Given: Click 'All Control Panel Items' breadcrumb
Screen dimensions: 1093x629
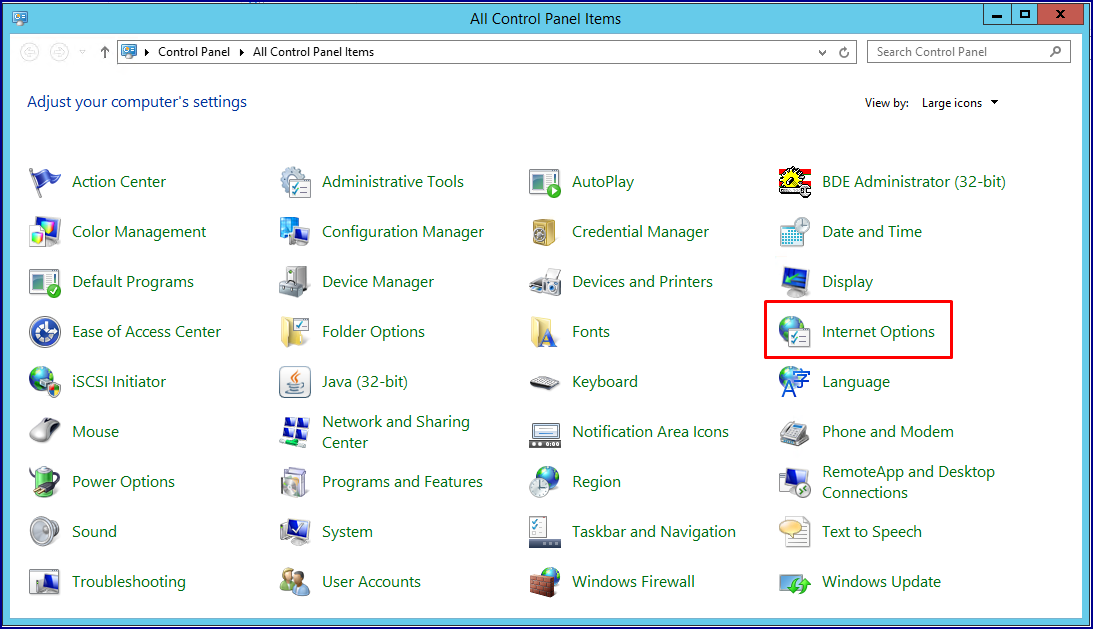Looking at the screenshot, I should (314, 52).
